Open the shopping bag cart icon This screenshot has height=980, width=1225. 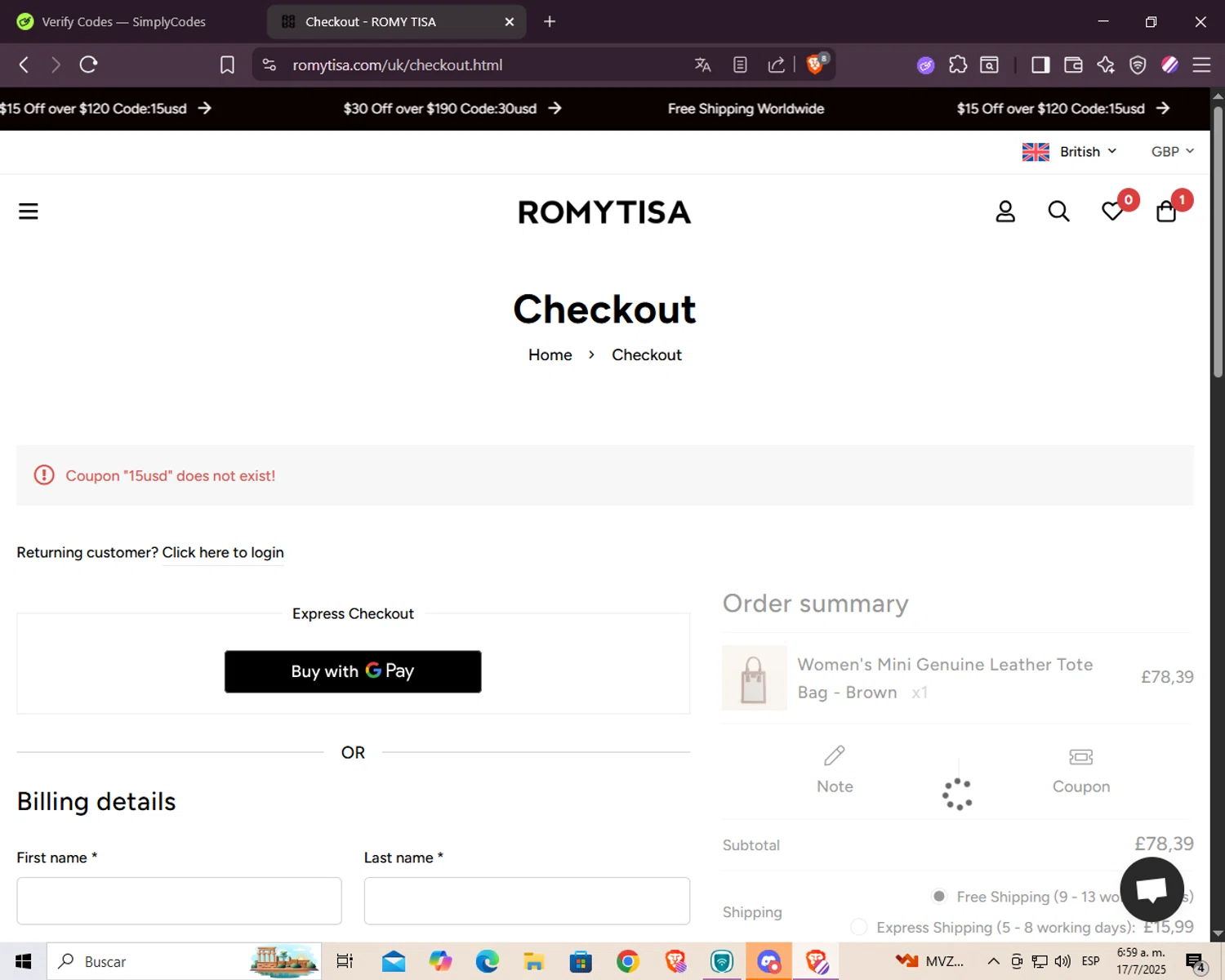1166,212
